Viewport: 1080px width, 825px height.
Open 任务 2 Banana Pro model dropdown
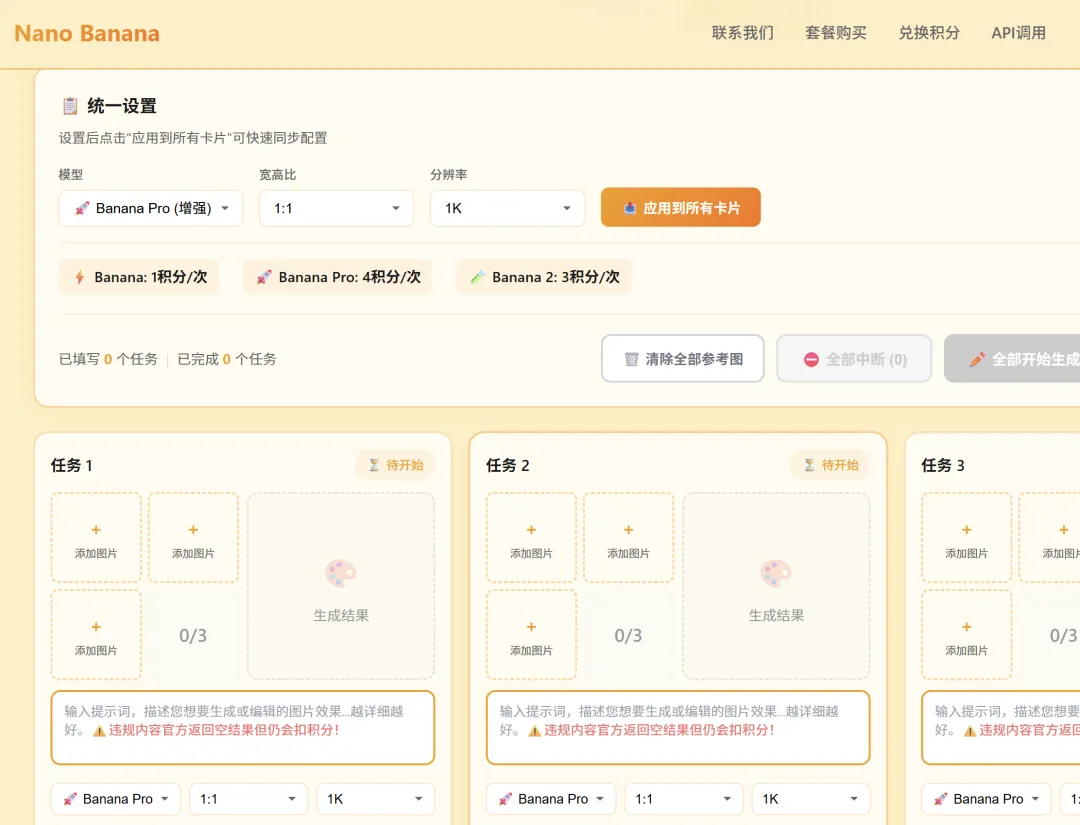click(x=551, y=799)
